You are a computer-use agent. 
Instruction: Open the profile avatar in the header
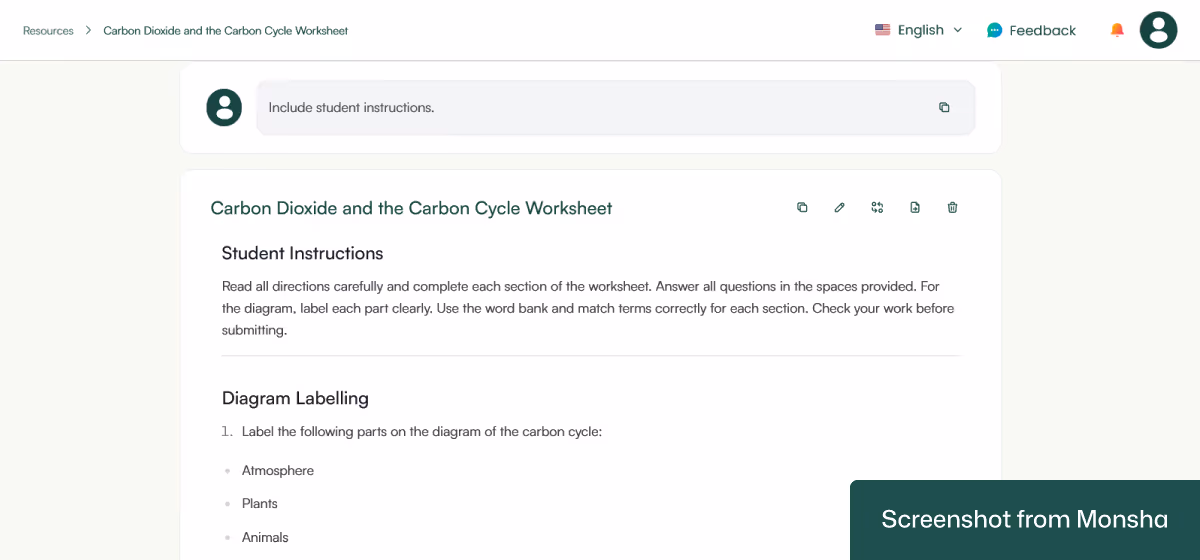coord(1158,30)
